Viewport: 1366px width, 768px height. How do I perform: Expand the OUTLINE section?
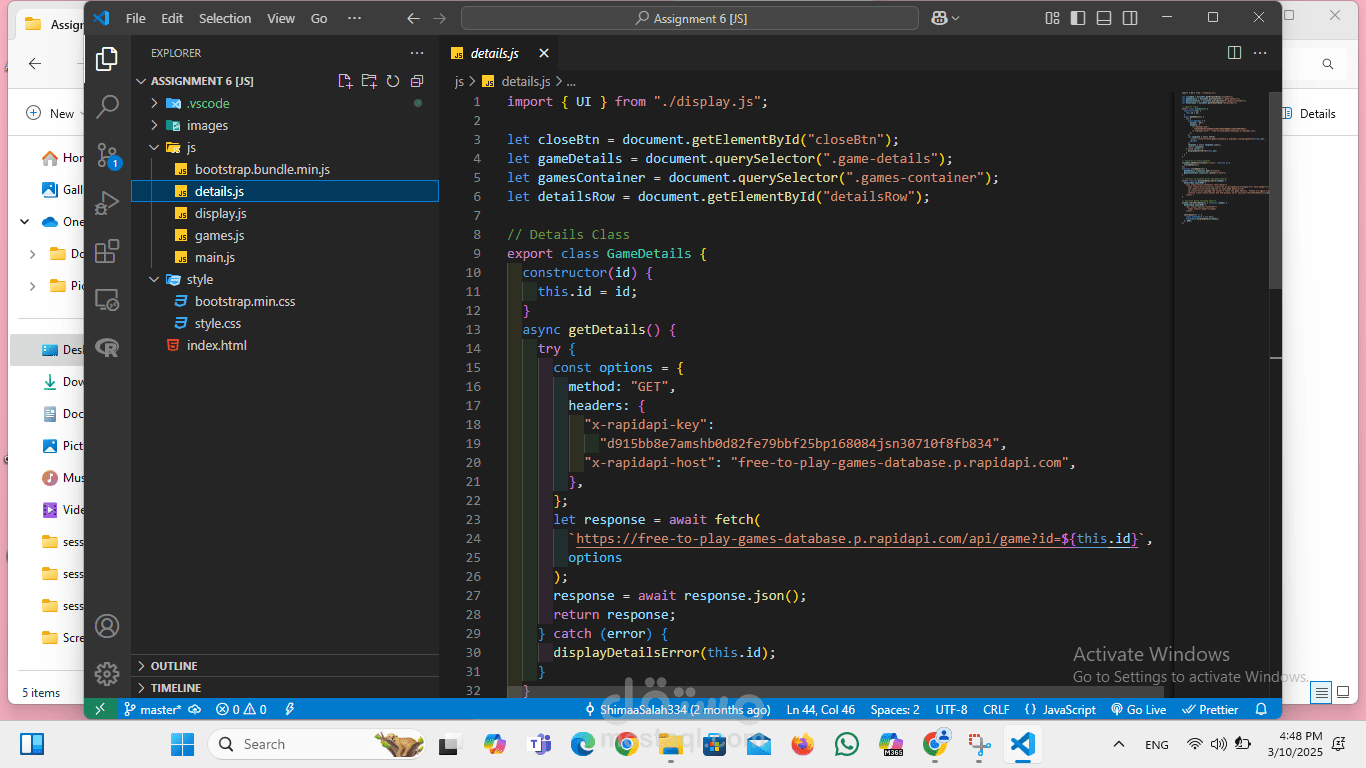click(174, 666)
